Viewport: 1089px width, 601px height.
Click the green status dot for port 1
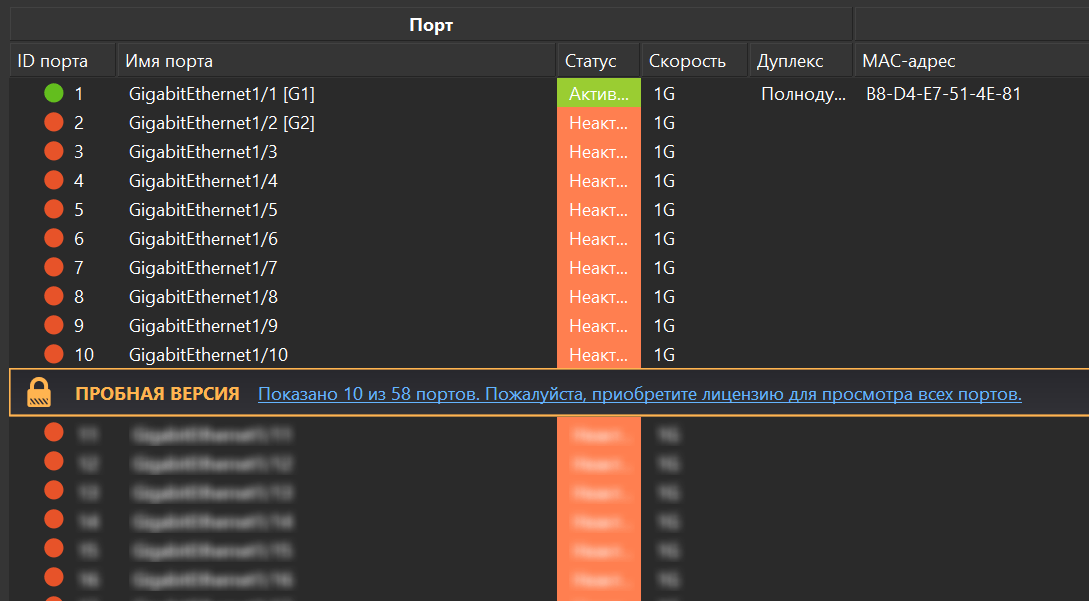[54, 94]
